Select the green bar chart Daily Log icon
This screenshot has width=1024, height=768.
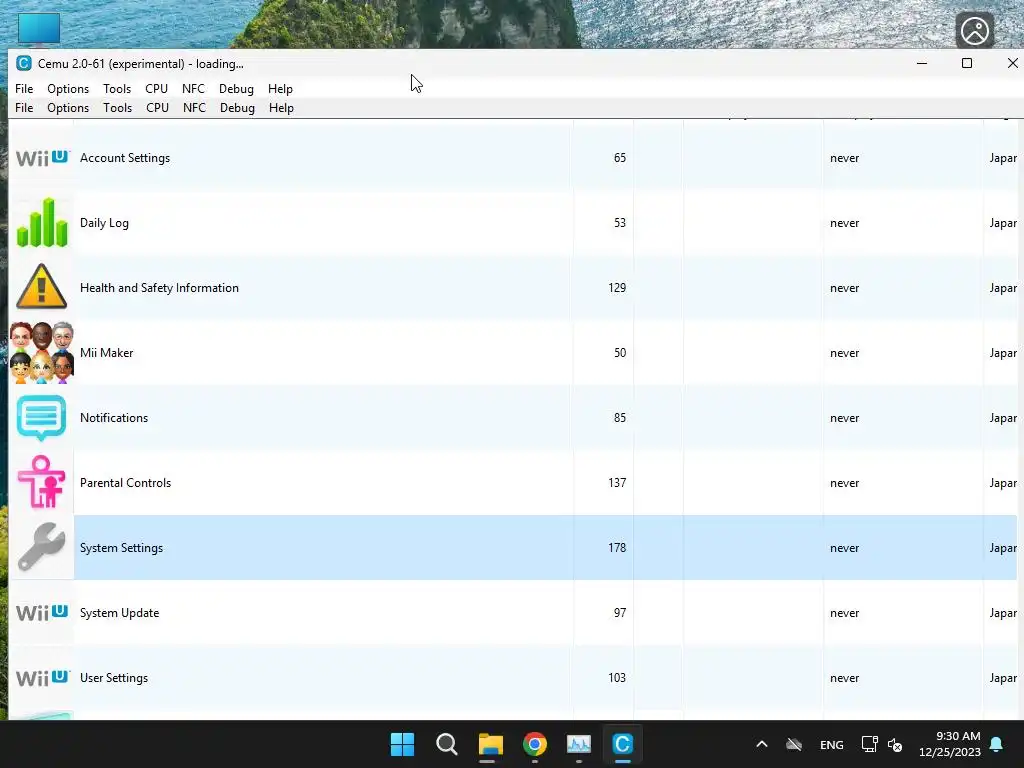coord(42,223)
